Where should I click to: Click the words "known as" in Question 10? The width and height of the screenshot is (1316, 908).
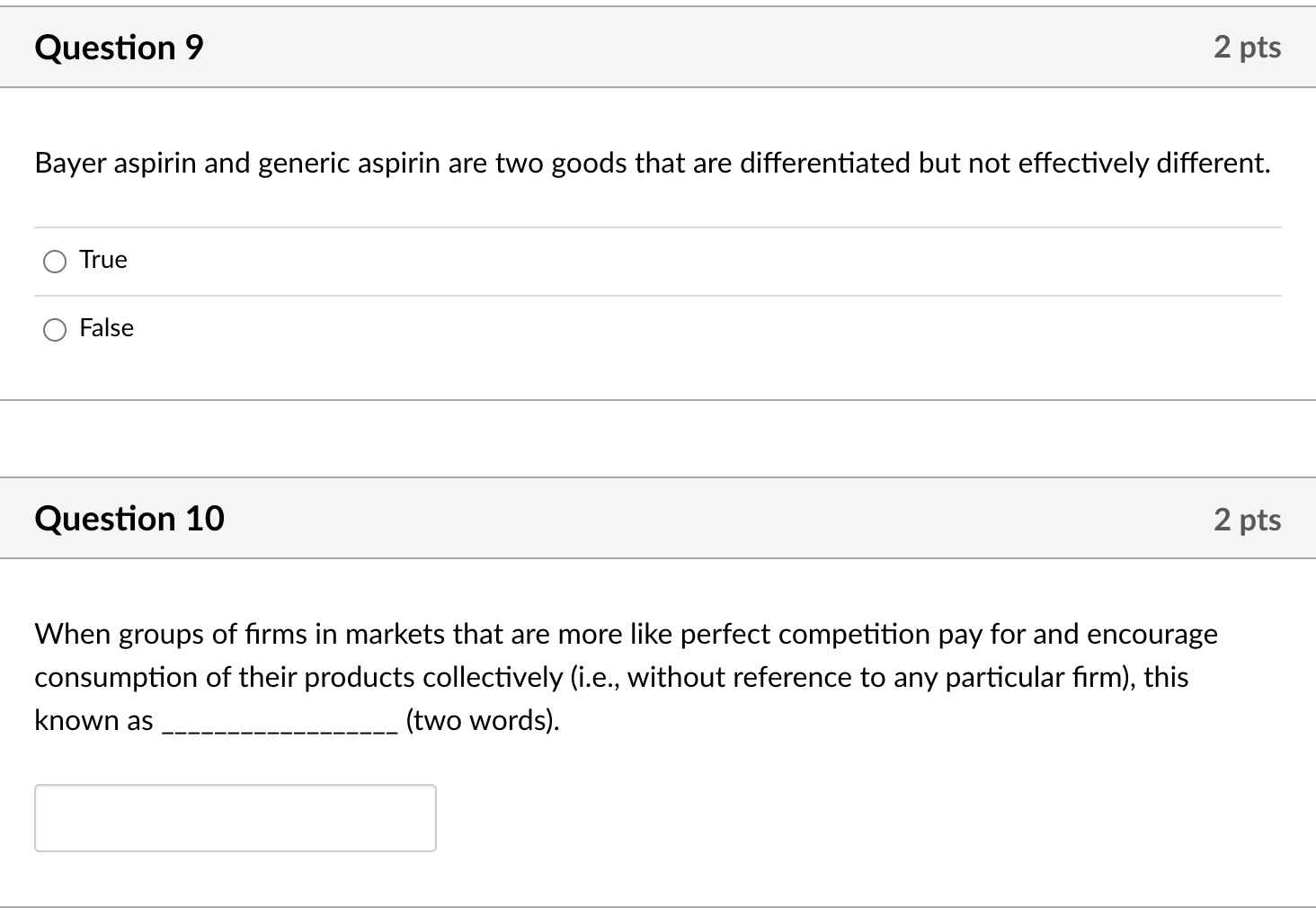[93, 720]
